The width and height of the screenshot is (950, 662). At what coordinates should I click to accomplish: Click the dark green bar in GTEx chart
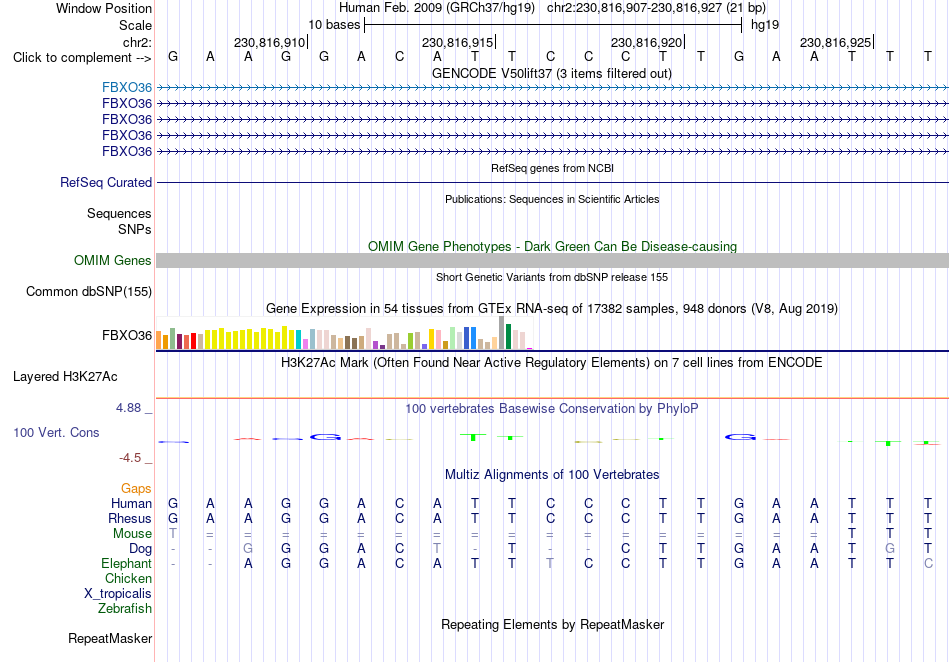[508, 337]
